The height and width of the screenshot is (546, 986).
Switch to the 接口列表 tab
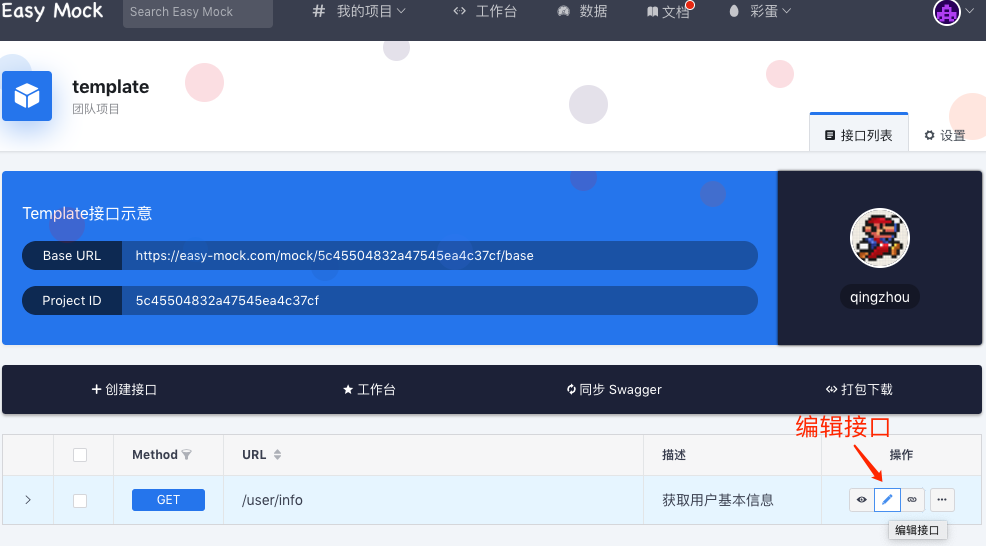point(858,135)
